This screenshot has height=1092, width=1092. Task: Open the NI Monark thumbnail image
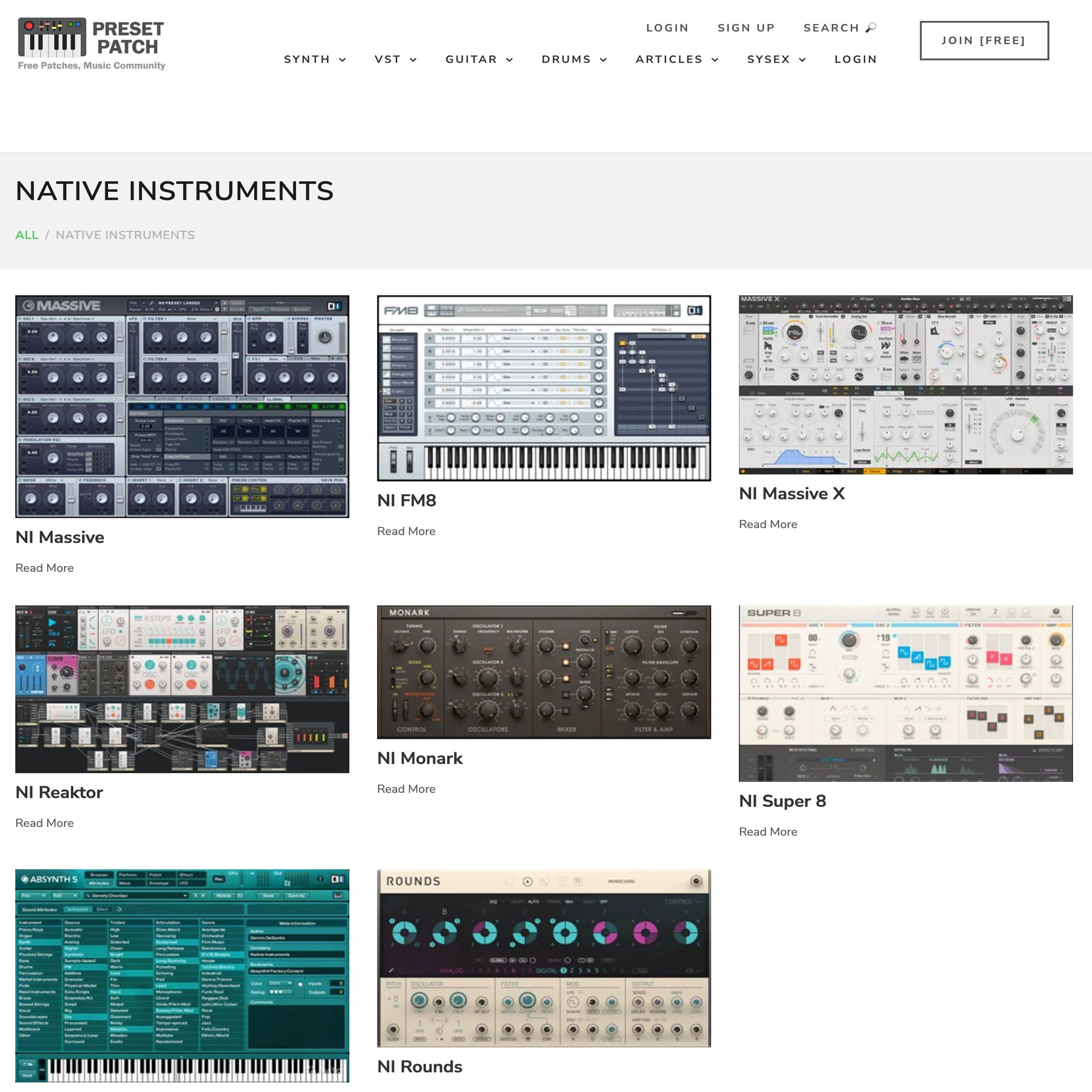[x=544, y=672]
